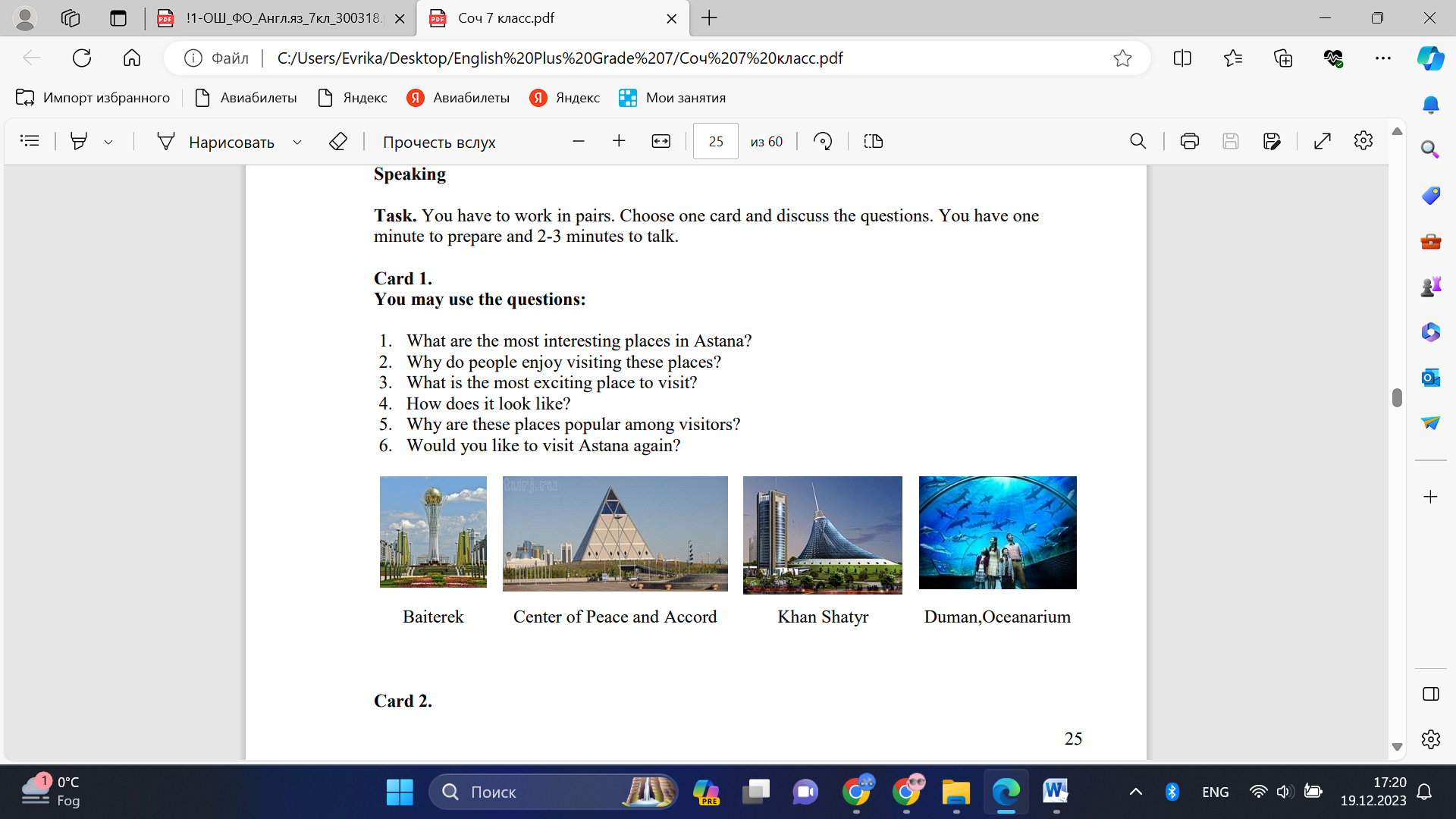Viewport: 1456px width, 819px height.
Task: Click the fit to width icon
Action: [x=661, y=141]
